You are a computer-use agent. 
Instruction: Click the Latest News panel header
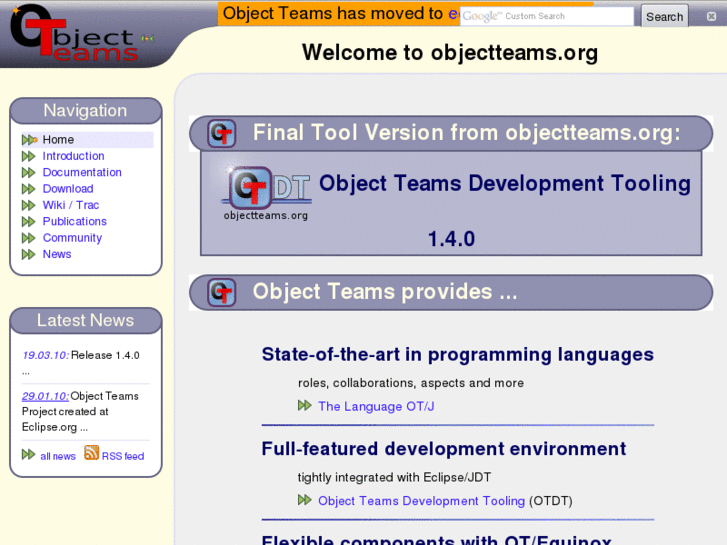85,321
